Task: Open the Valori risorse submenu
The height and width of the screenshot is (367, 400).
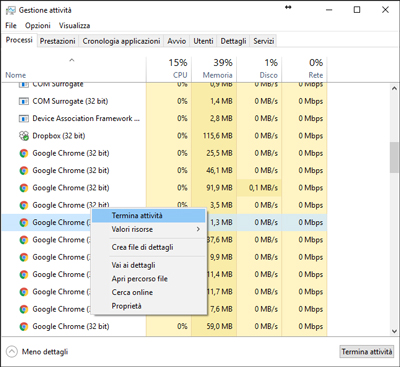Action: [x=149, y=229]
